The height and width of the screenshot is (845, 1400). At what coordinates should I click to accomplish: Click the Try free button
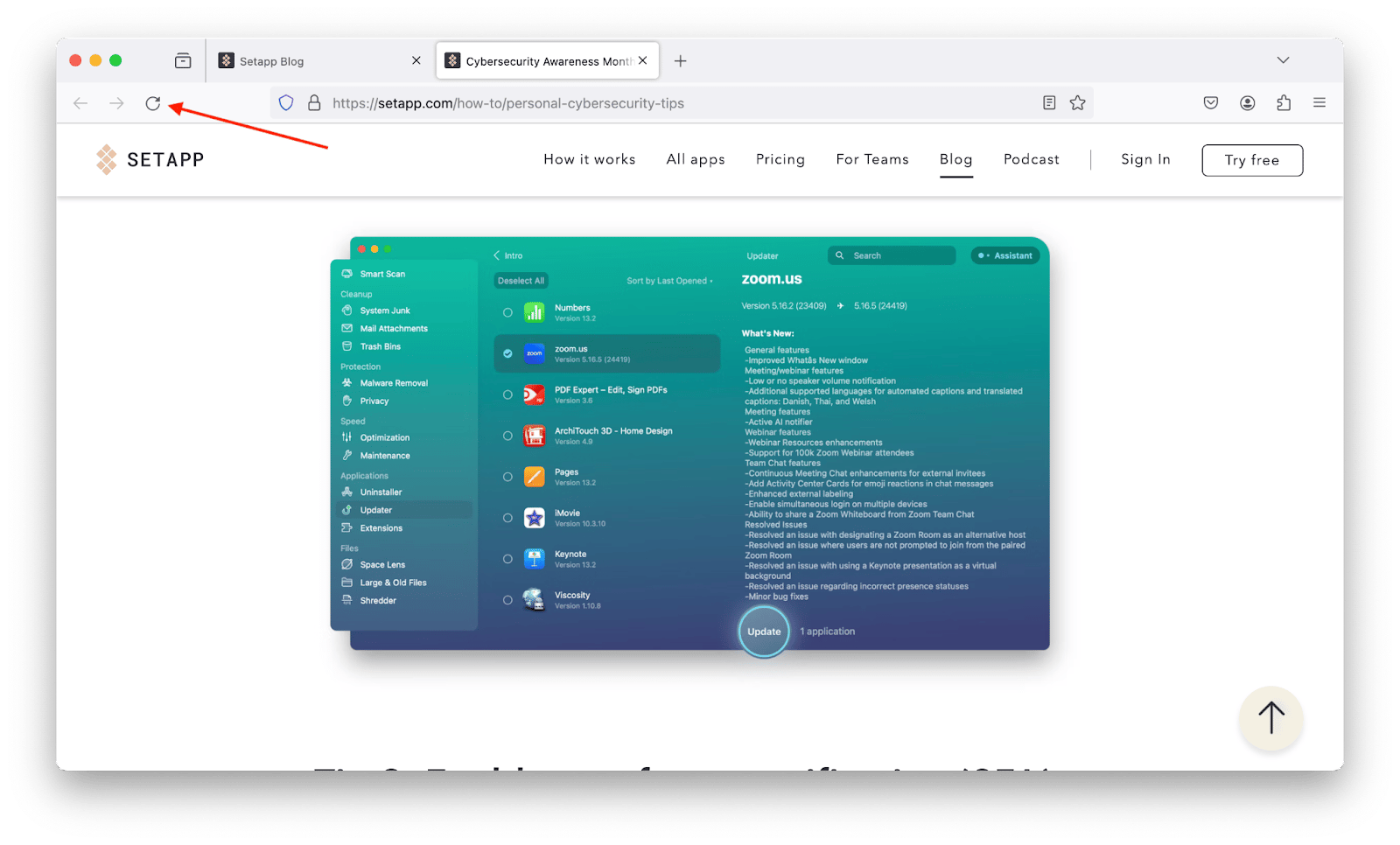pyautogui.click(x=1252, y=160)
